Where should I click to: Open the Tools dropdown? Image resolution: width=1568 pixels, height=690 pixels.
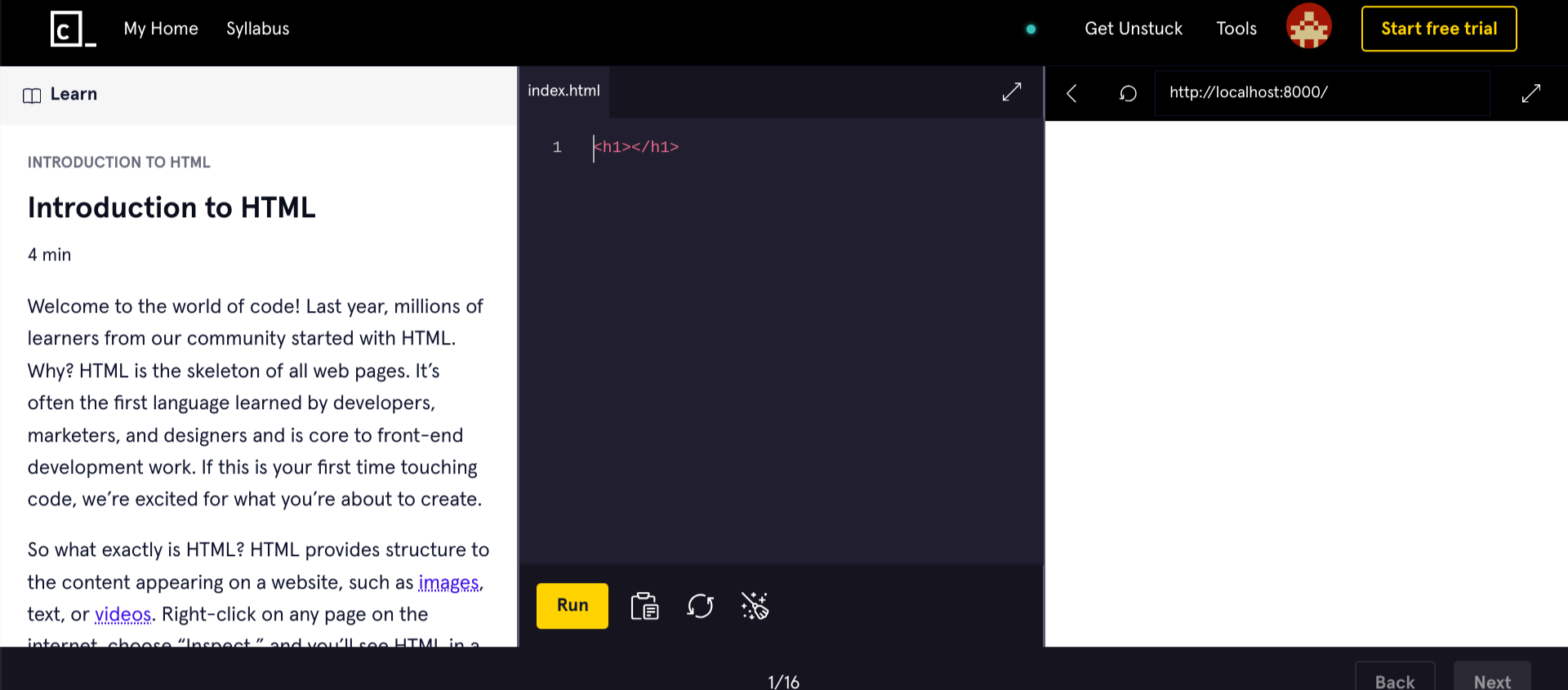[x=1236, y=29]
